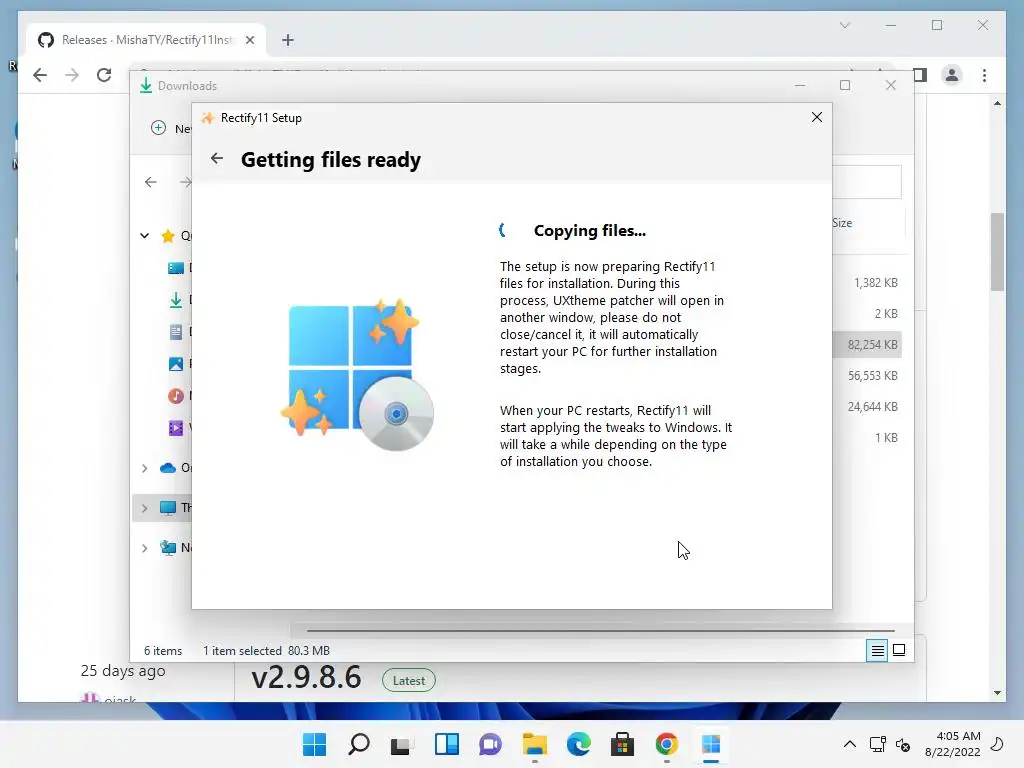Click the Chrome page scroll down arrow
This screenshot has height=768, width=1024.
click(997, 693)
